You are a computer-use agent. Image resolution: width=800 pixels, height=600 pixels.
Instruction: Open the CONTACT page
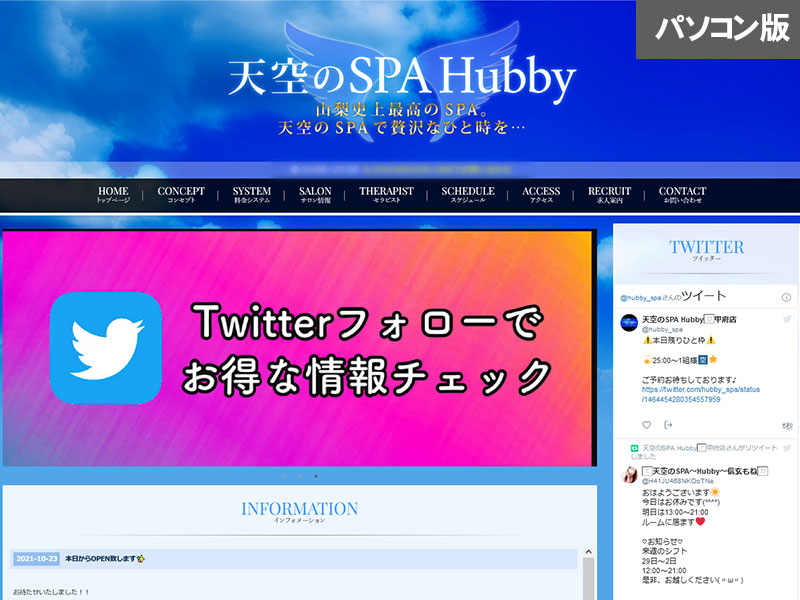682,195
